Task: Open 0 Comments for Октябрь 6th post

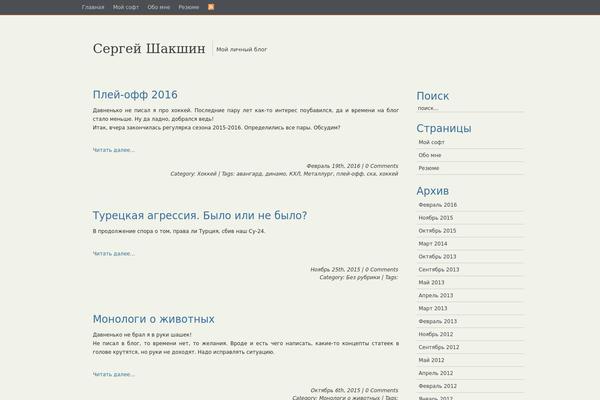Action: [x=382, y=390]
